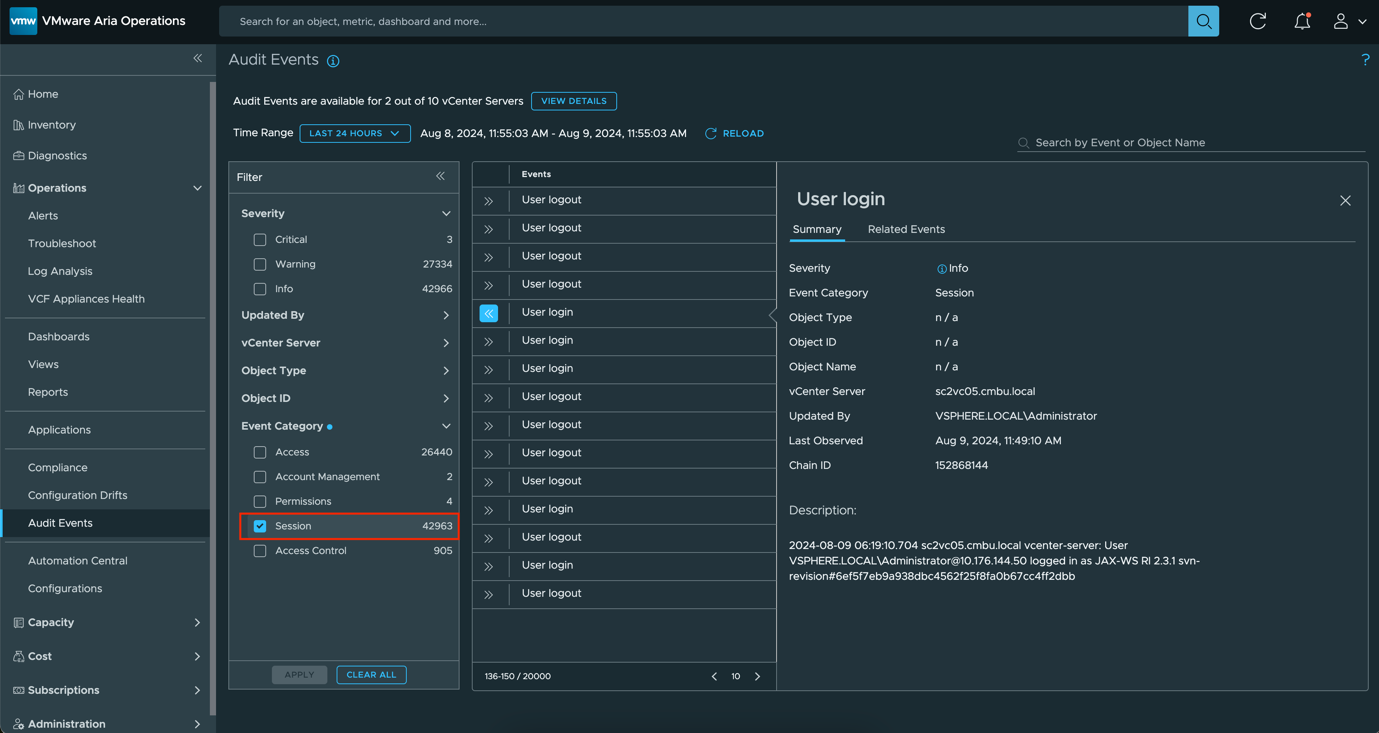The width and height of the screenshot is (1379, 733).
Task: Open VCF Appliances Health page
Action: point(86,299)
